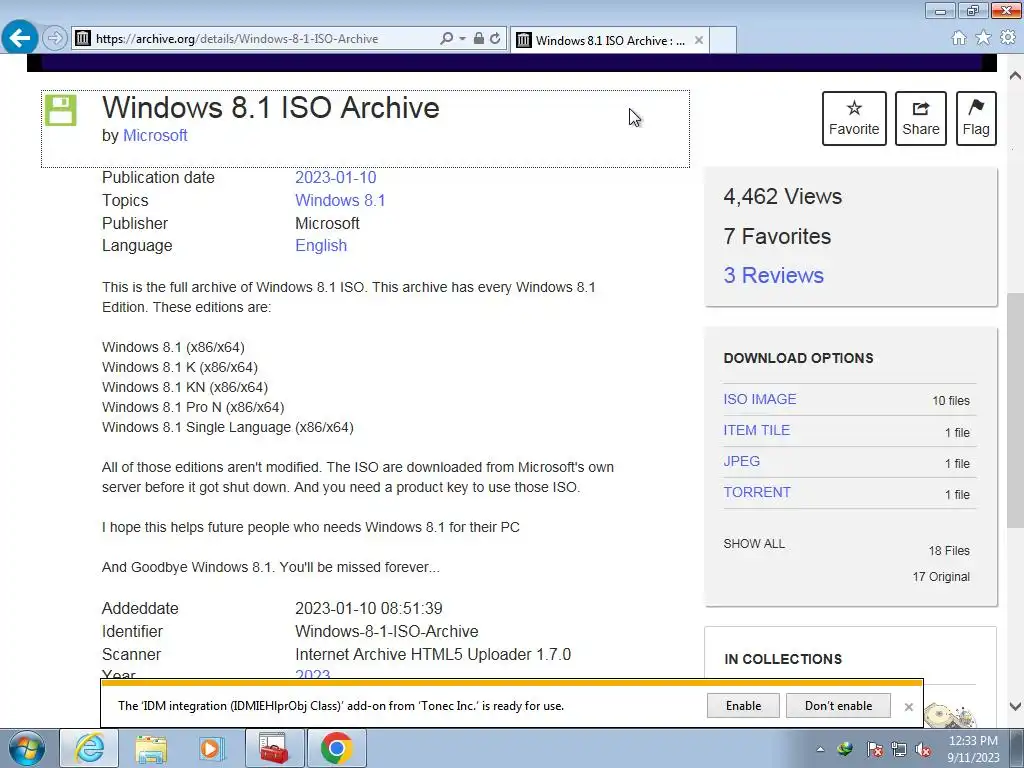Open the English language link
Image resolution: width=1024 pixels, height=768 pixels.
tap(321, 246)
